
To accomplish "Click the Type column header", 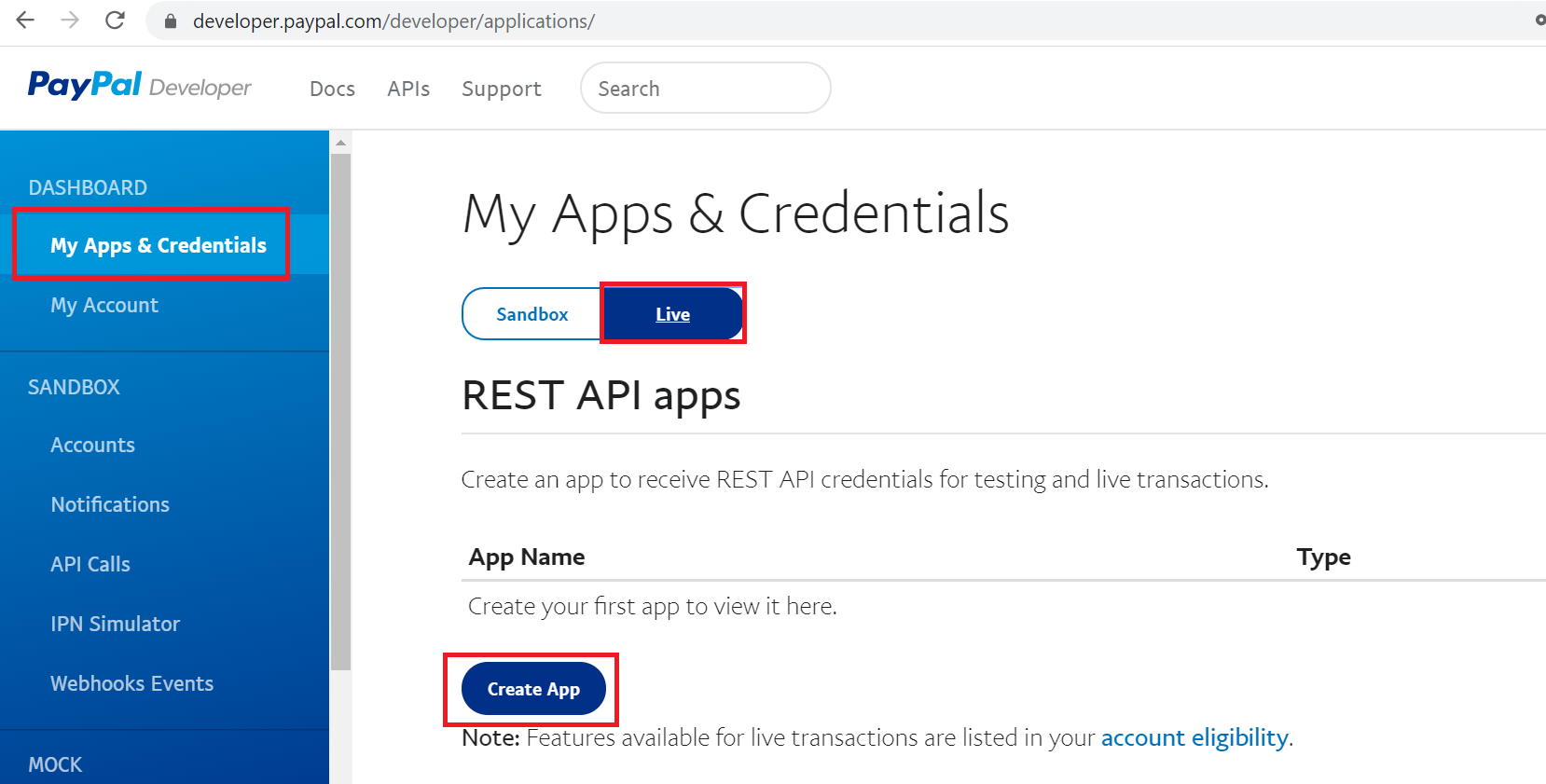I will 1323,557.
